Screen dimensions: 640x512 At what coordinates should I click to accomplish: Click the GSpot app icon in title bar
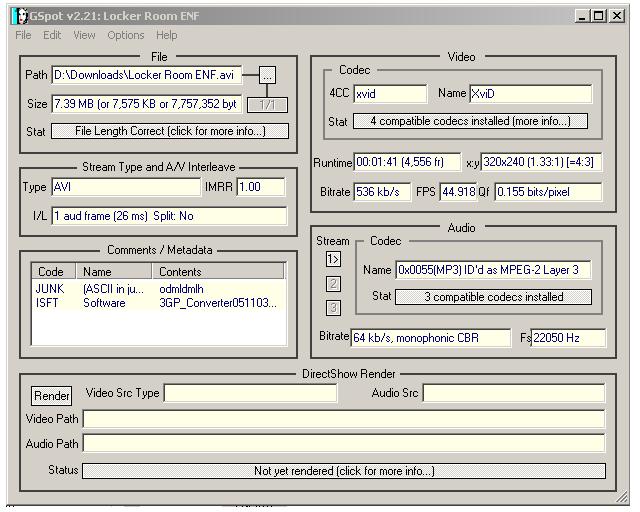[20, 16]
